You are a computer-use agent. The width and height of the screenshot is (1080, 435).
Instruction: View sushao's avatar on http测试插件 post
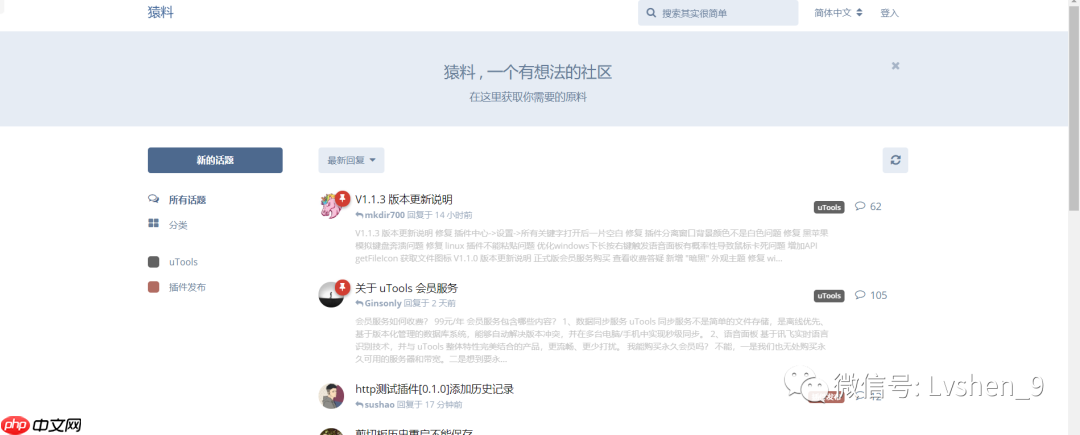[x=331, y=396]
